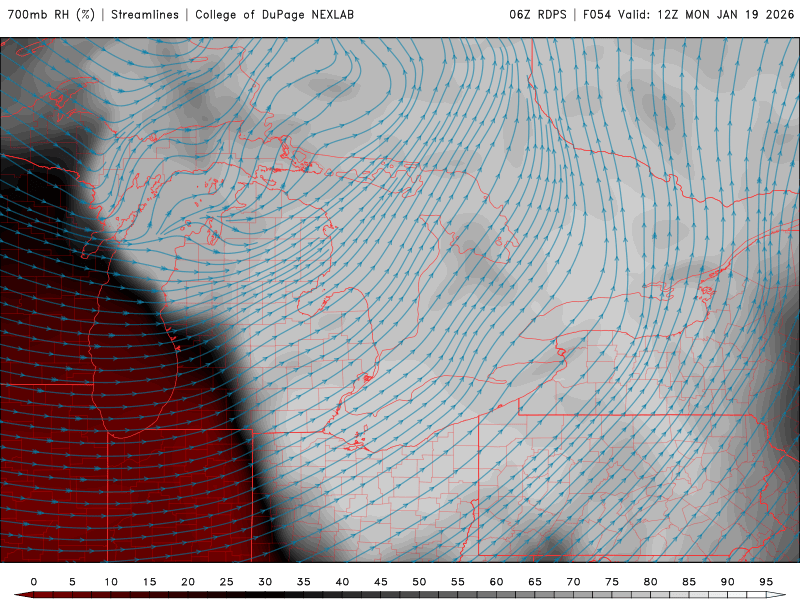Click the "F054" forecast hour text
The height and width of the screenshot is (600, 800).
597,15
